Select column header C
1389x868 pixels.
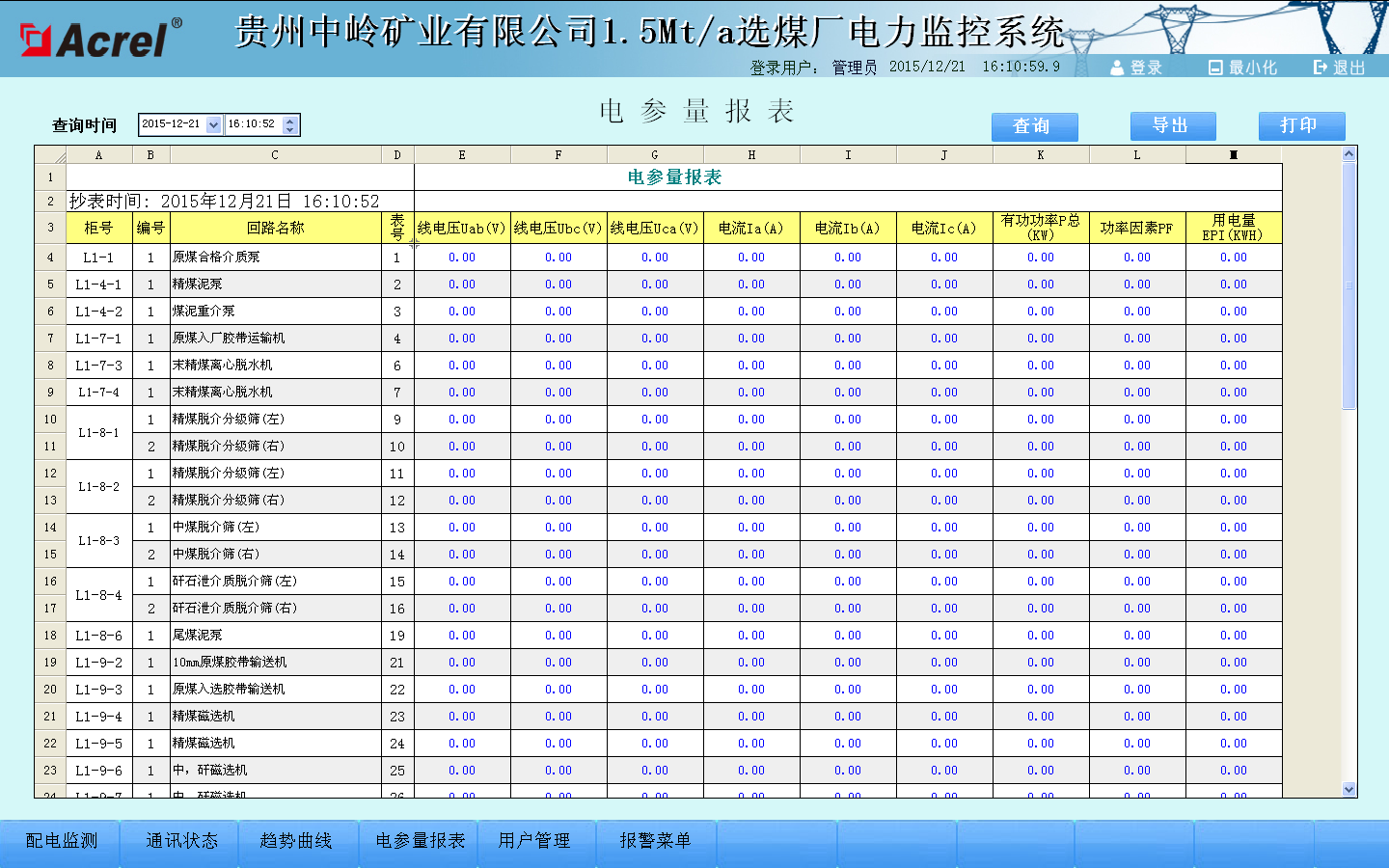275,154
